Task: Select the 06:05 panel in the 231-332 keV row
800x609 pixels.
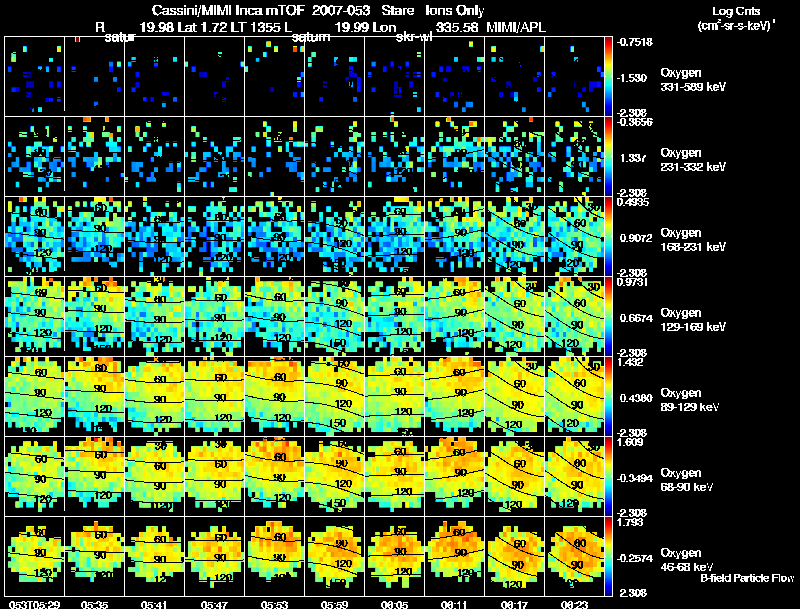Action: pos(394,157)
